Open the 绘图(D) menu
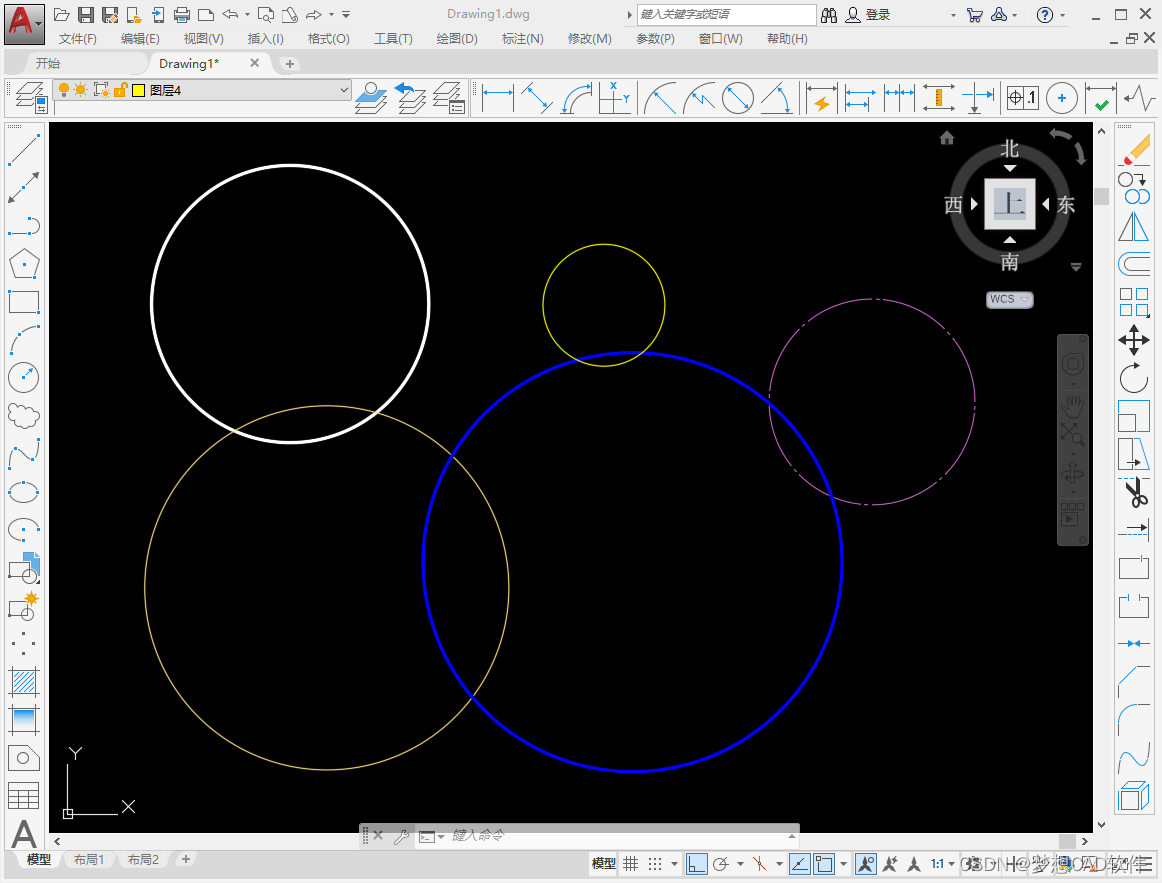The height and width of the screenshot is (883, 1162). click(x=456, y=39)
